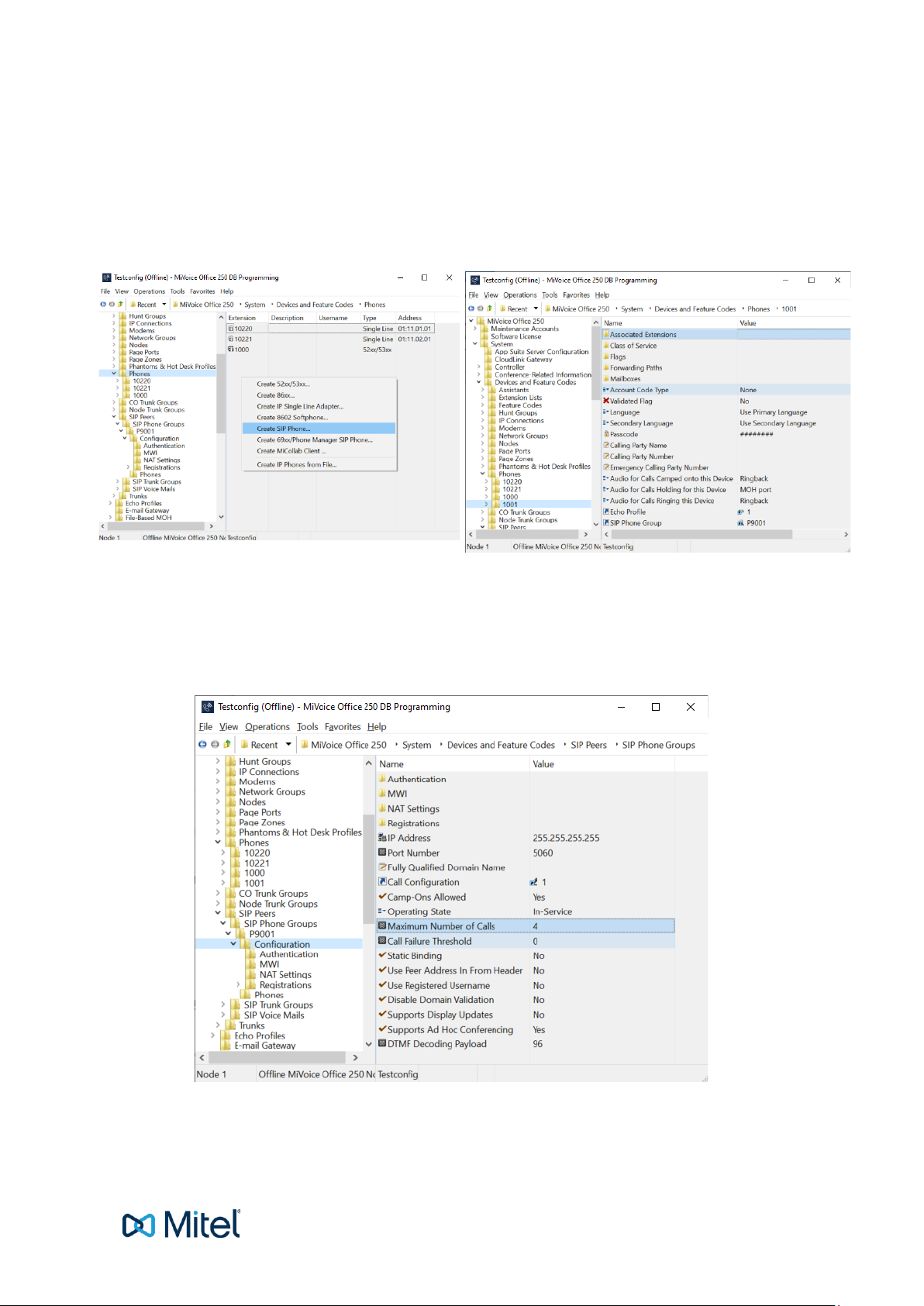Select the Emergency Calling Party Number row
This screenshot has height=1306, width=924.
(x=726, y=467)
